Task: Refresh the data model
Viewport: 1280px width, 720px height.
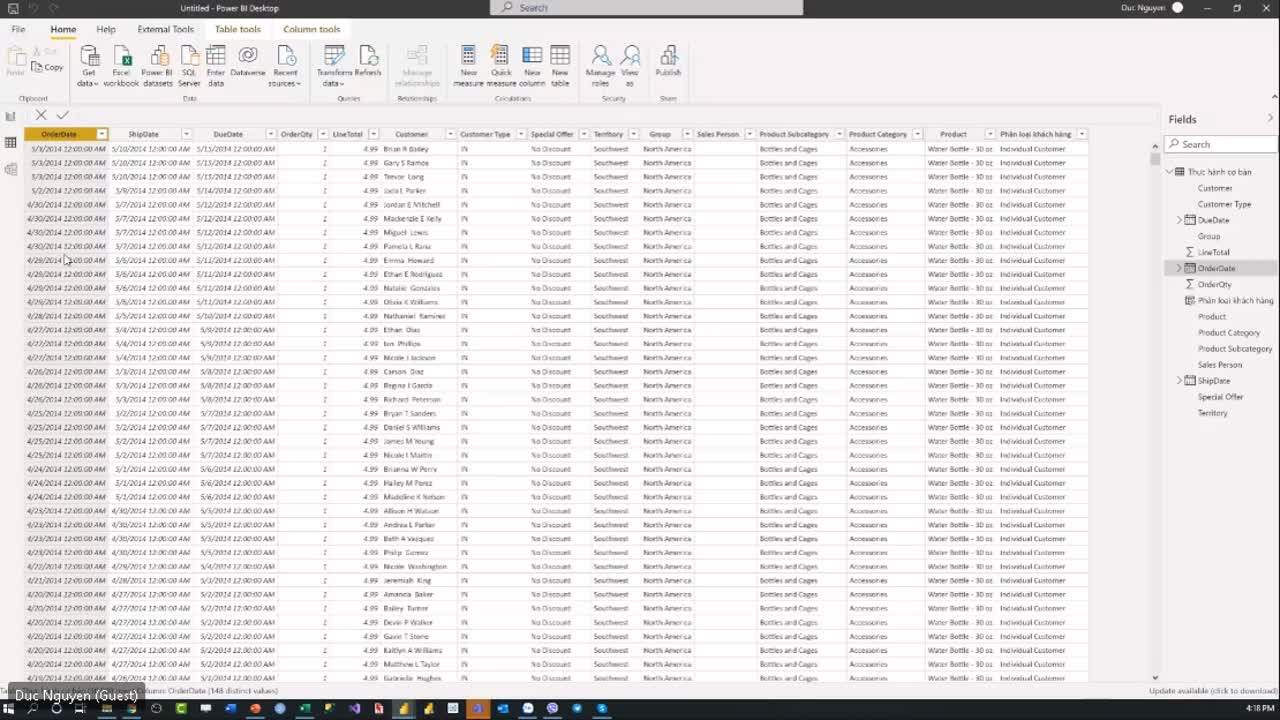Action: tap(368, 62)
